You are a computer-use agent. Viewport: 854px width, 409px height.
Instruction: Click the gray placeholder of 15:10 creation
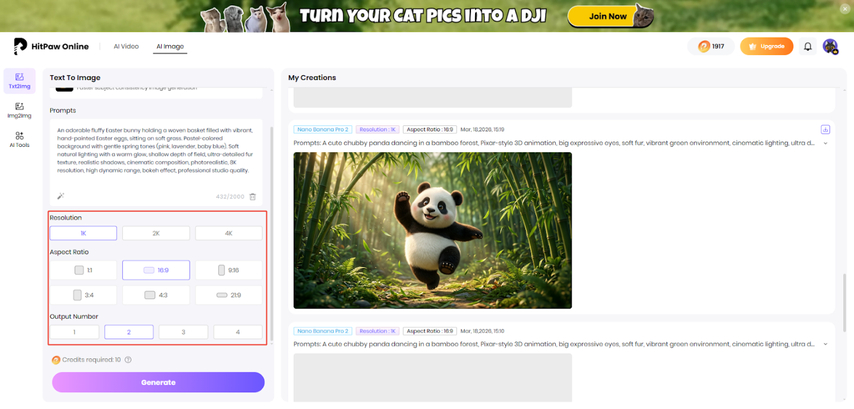click(x=432, y=378)
